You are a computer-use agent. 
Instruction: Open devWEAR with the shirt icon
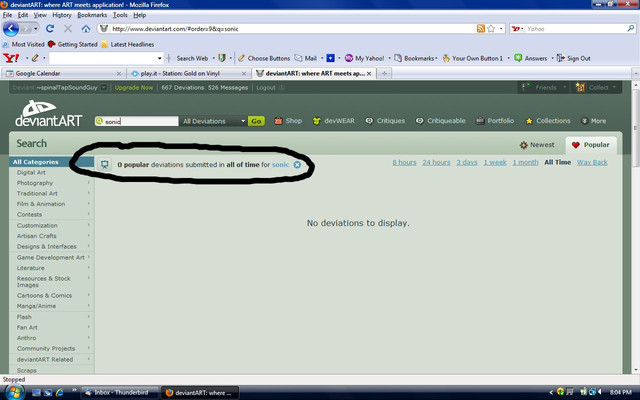pos(333,121)
